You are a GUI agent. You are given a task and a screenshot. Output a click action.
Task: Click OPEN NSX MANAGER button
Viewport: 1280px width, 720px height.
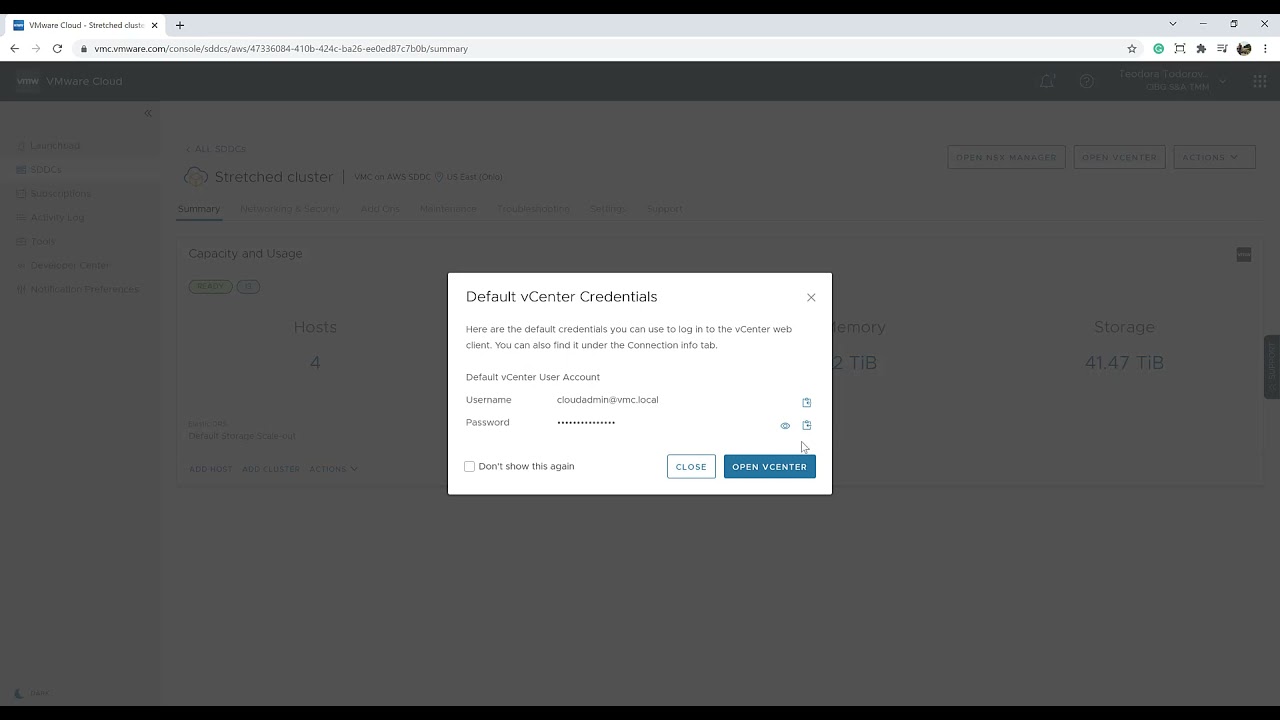point(1006,157)
